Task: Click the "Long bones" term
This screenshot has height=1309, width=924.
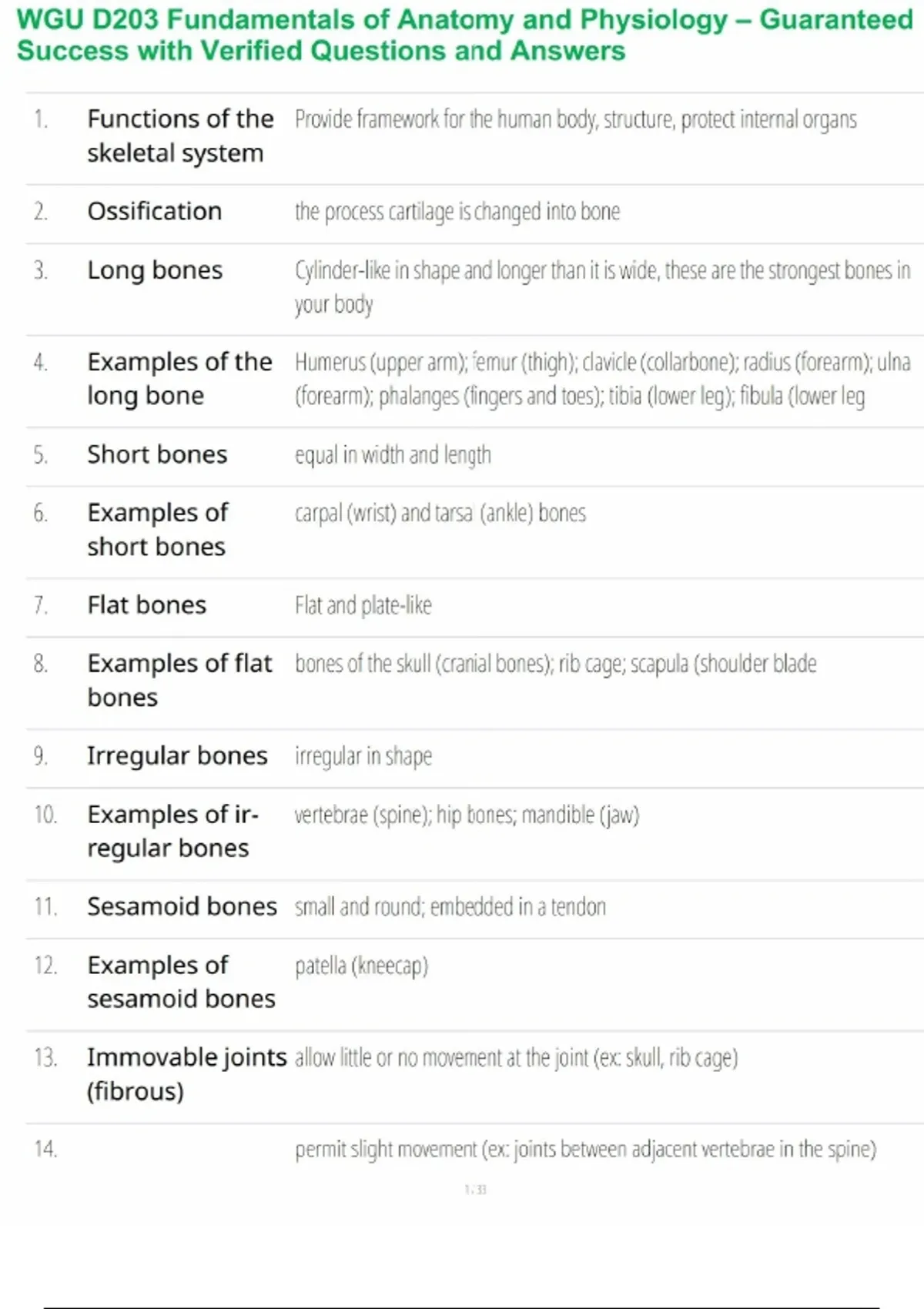Action: [x=155, y=271]
